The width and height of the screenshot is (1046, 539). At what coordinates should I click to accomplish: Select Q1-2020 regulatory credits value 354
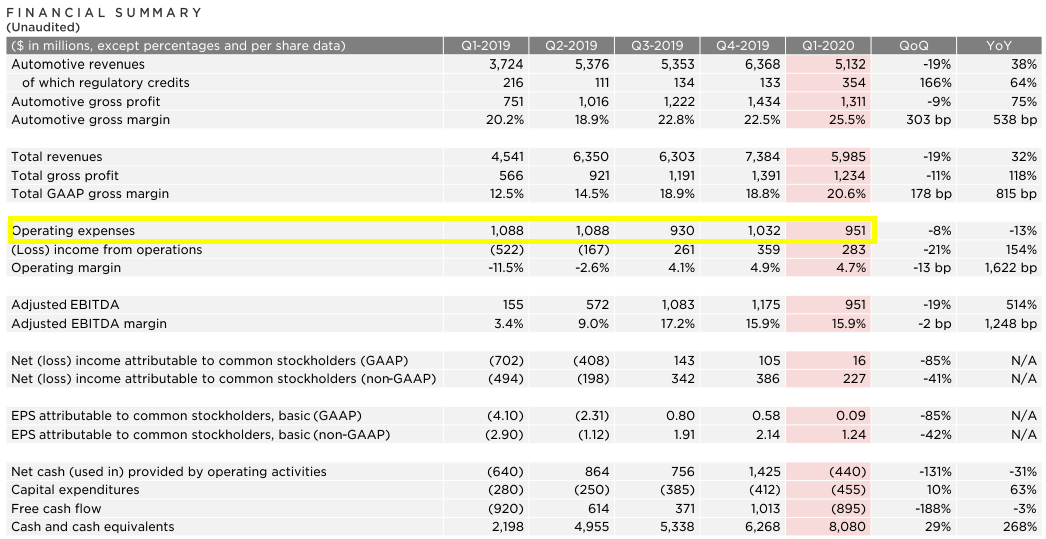click(854, 83)
